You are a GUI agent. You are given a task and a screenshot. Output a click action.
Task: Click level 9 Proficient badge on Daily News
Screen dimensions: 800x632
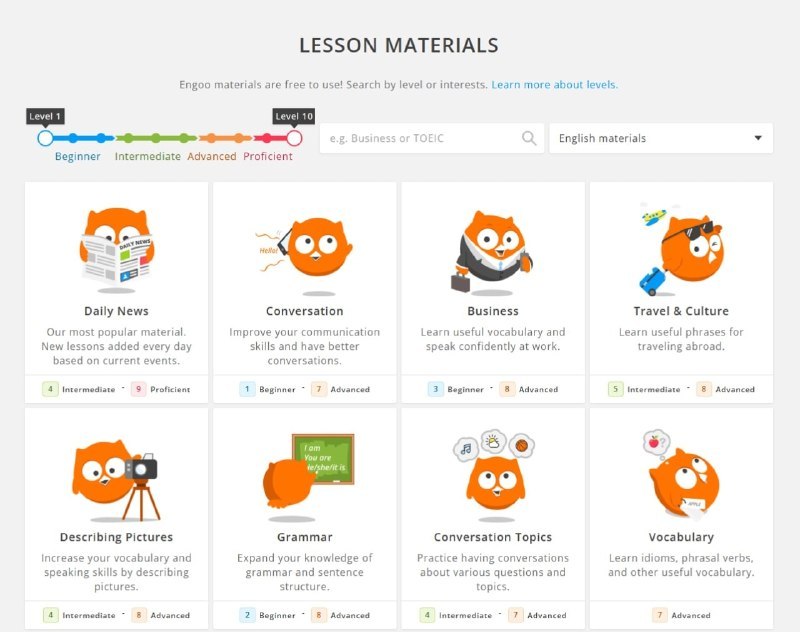tap(161, 389)
